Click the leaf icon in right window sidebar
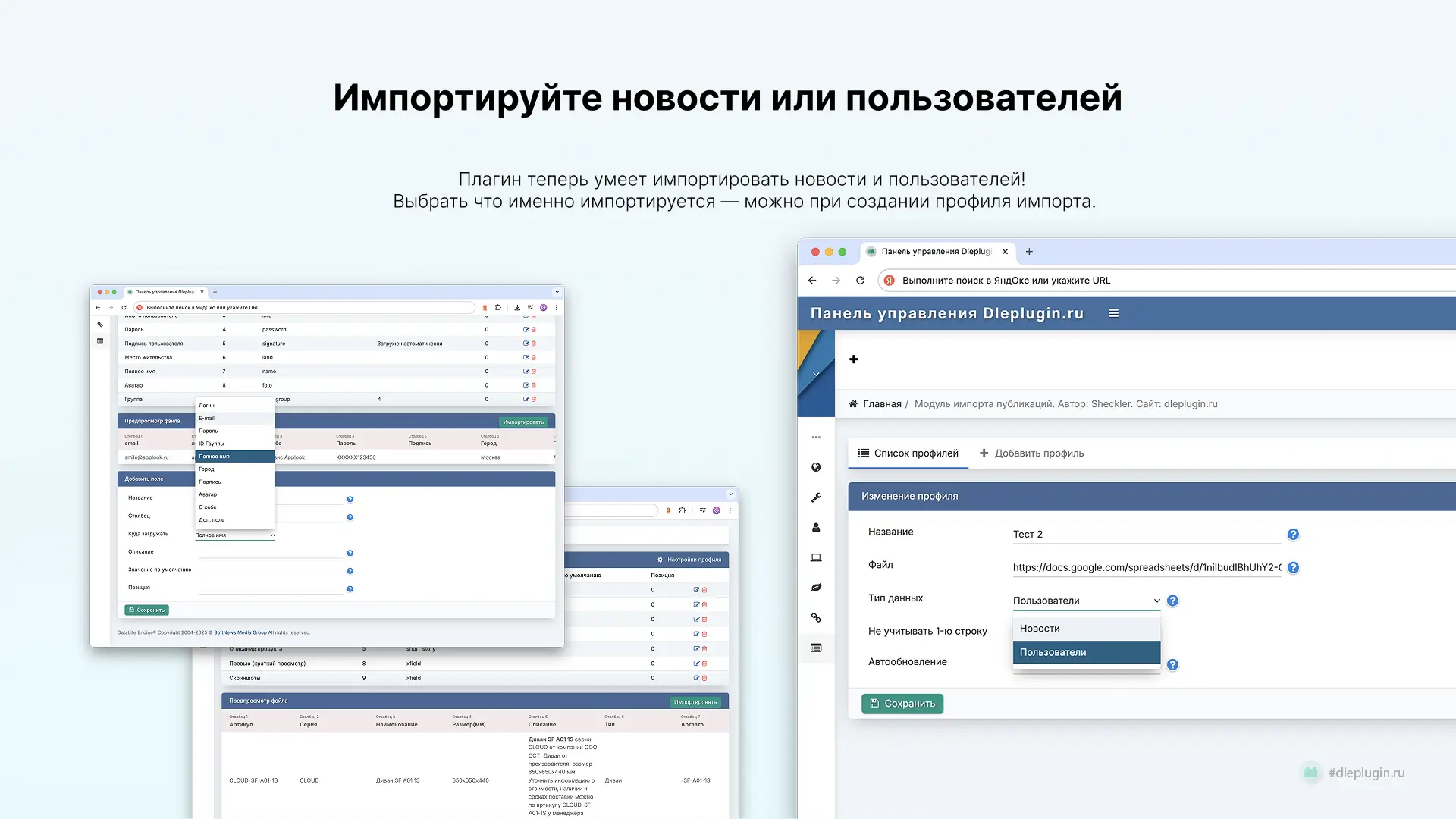Image resolution: width=1456 pixels, height=819 pixels. [816, 588]
